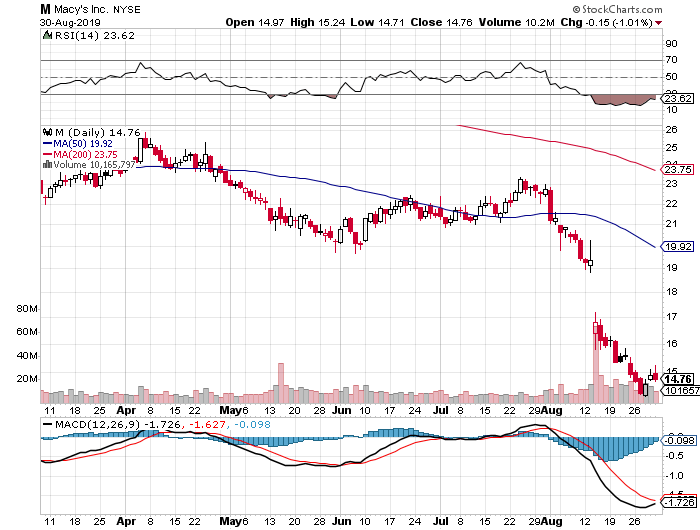Screen dimensions: 700x530
Task: Click the red down-arrow next to Chg
Action: (658, 23)
